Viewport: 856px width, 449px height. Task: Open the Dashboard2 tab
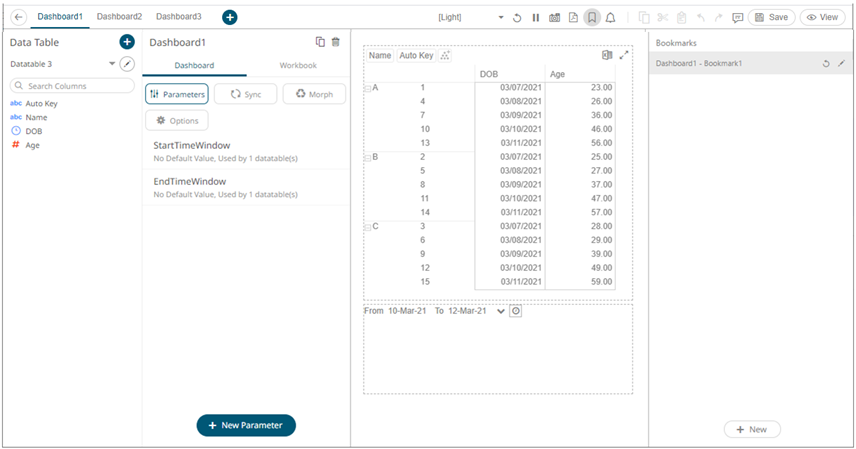click(119, 17)
